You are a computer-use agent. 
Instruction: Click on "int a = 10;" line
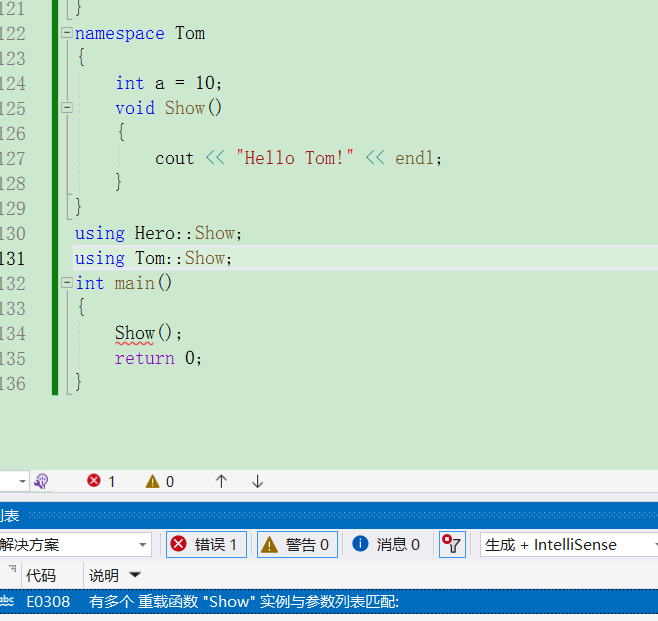pyautogui.click(x=169, y=83)
